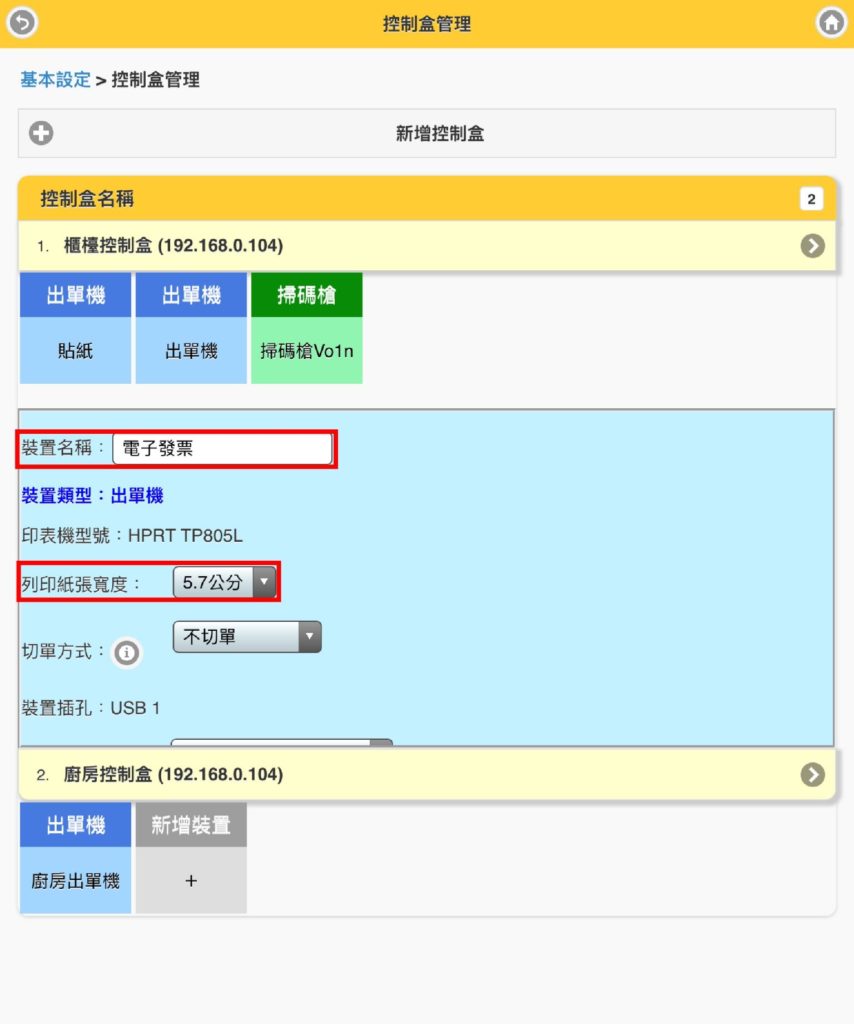Select the 貼紙 device tile

(75, 351)
